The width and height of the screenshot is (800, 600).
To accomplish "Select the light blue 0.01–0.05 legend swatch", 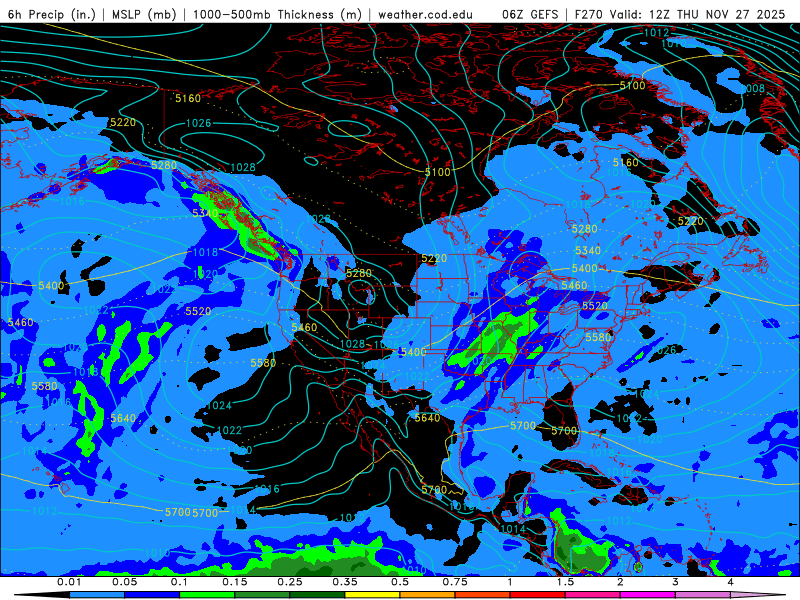I will click(97, 595).
